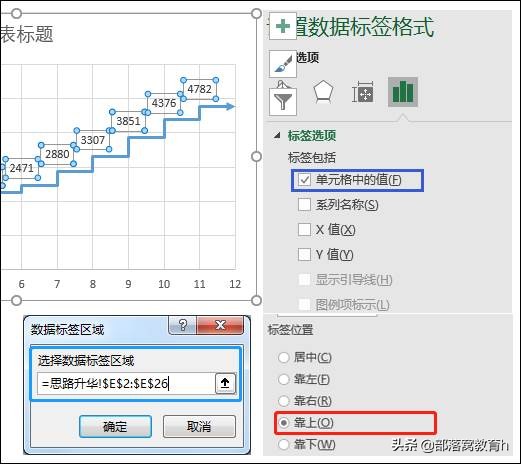Select data label 4782
The image size is (521, 464).
point(199,89)
